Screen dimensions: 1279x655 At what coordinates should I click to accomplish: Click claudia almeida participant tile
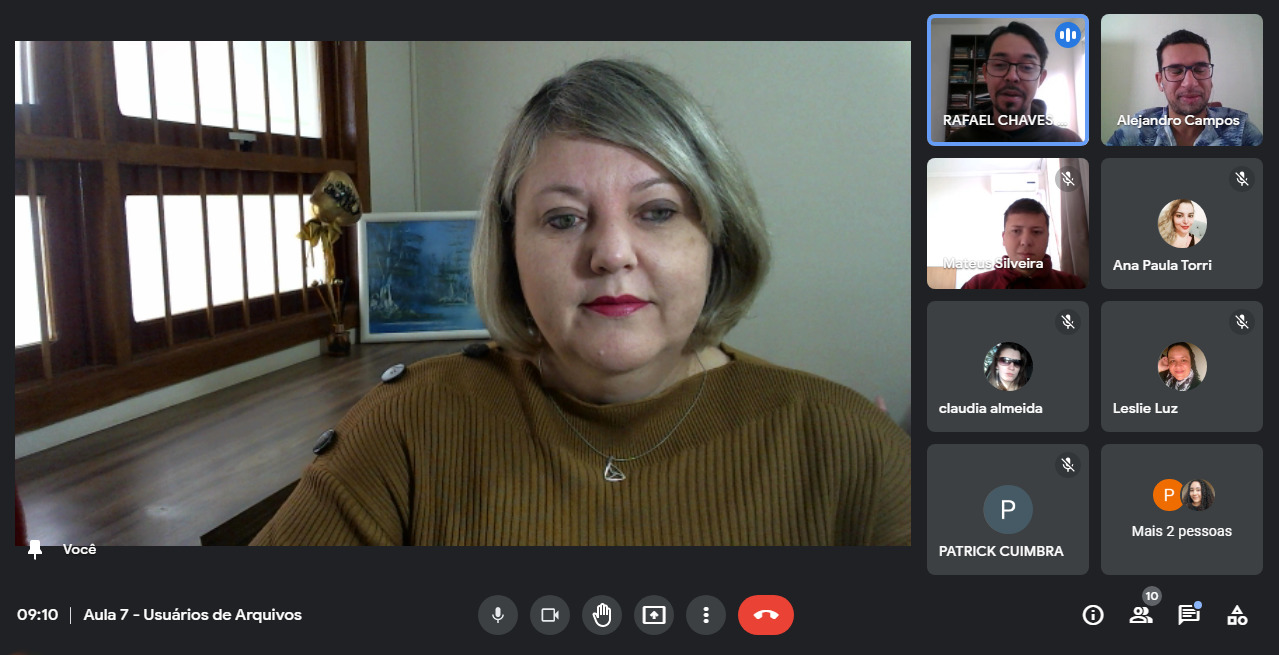point(1007,367)
